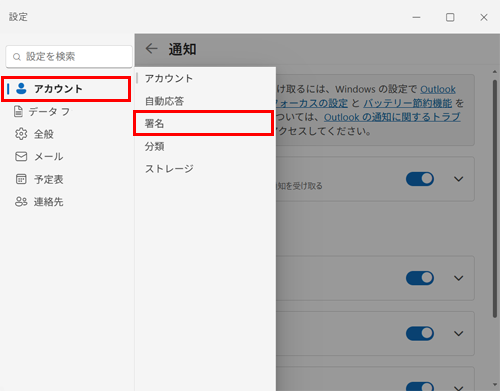Minimize the 設定 window
Screen dimensions: 500x391
coord(416,17)
